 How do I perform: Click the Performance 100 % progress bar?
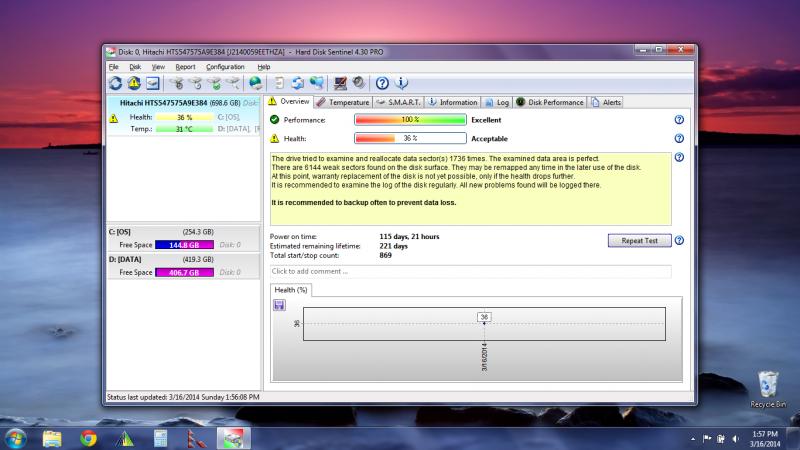click(x=410, y=119)
